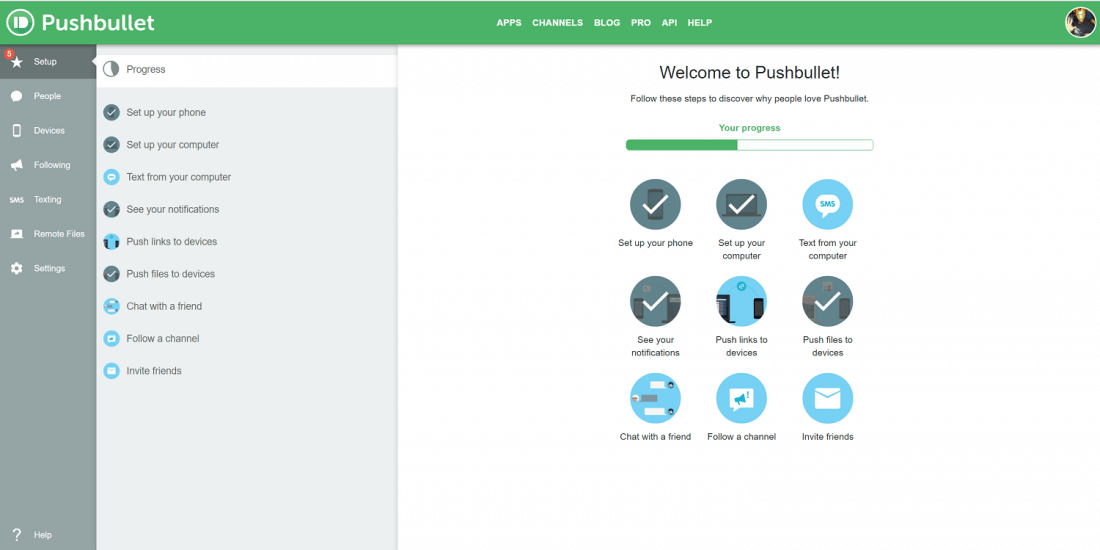Click the green Your progress bar

(x=749, y=145)
